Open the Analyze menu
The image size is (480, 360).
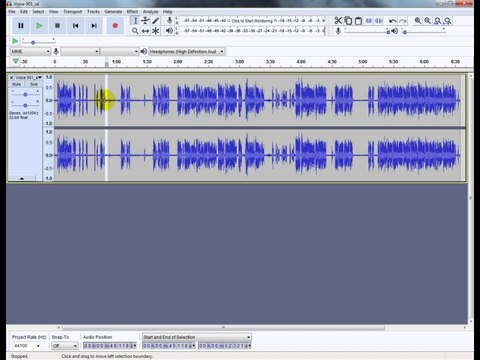point(150,12)
